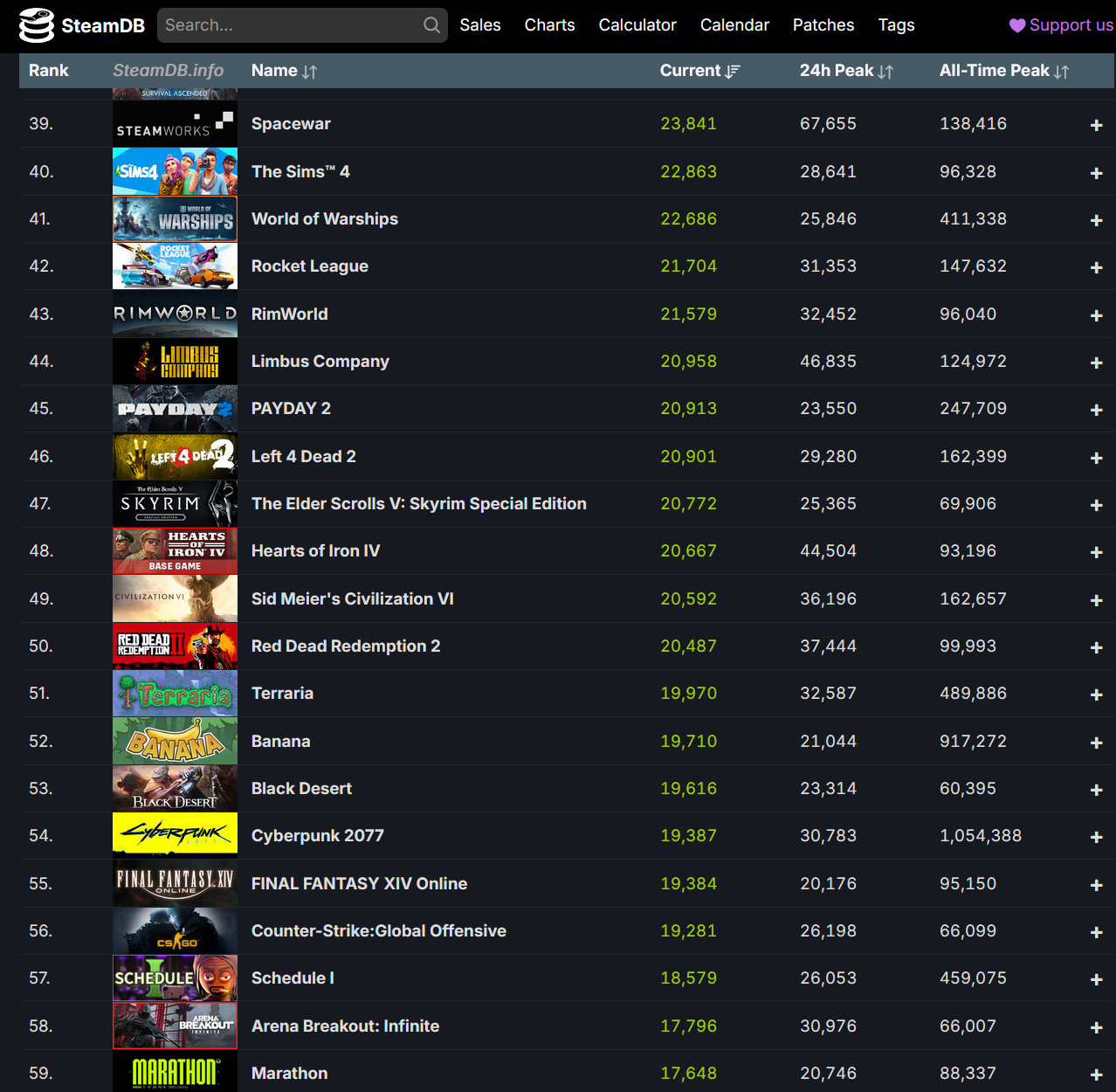Click Civilization VI row plus icon

(1097, 600)
